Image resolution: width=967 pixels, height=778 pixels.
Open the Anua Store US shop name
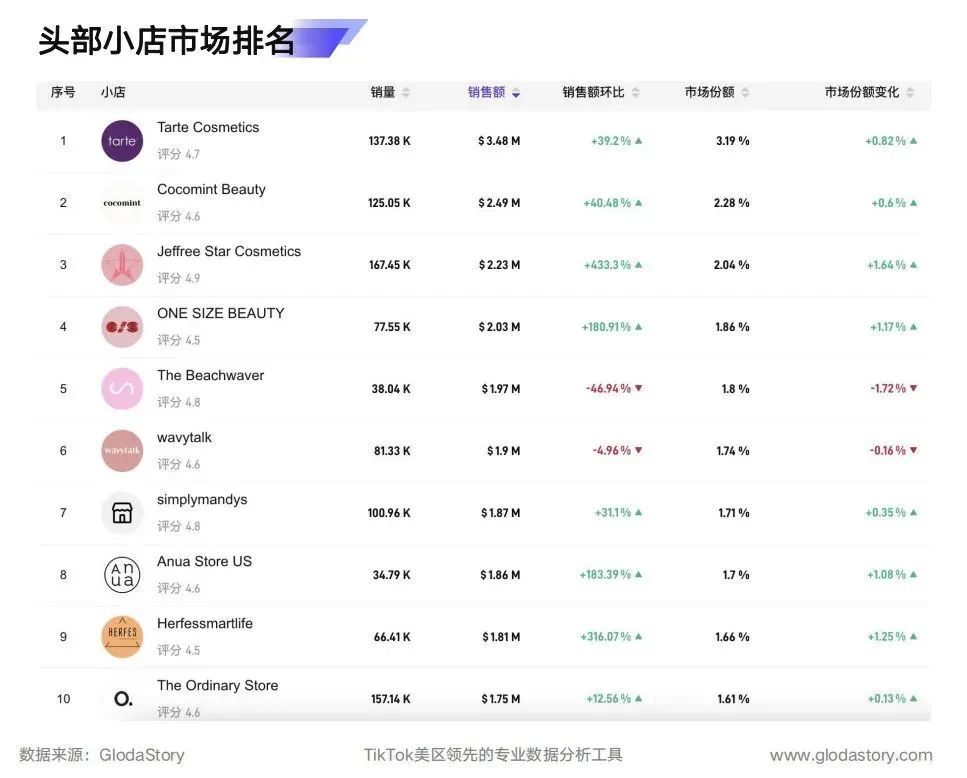(204, 562)
